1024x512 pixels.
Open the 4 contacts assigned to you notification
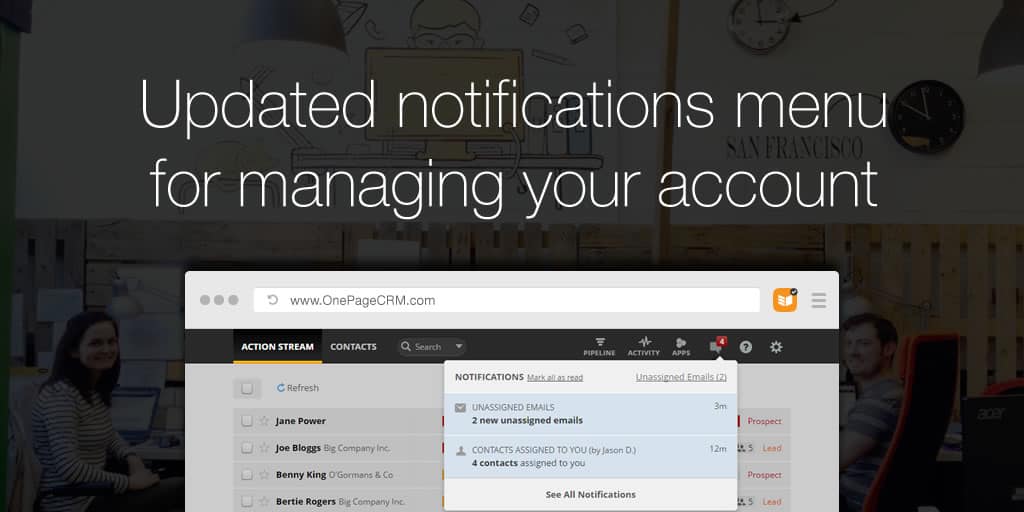590,456
